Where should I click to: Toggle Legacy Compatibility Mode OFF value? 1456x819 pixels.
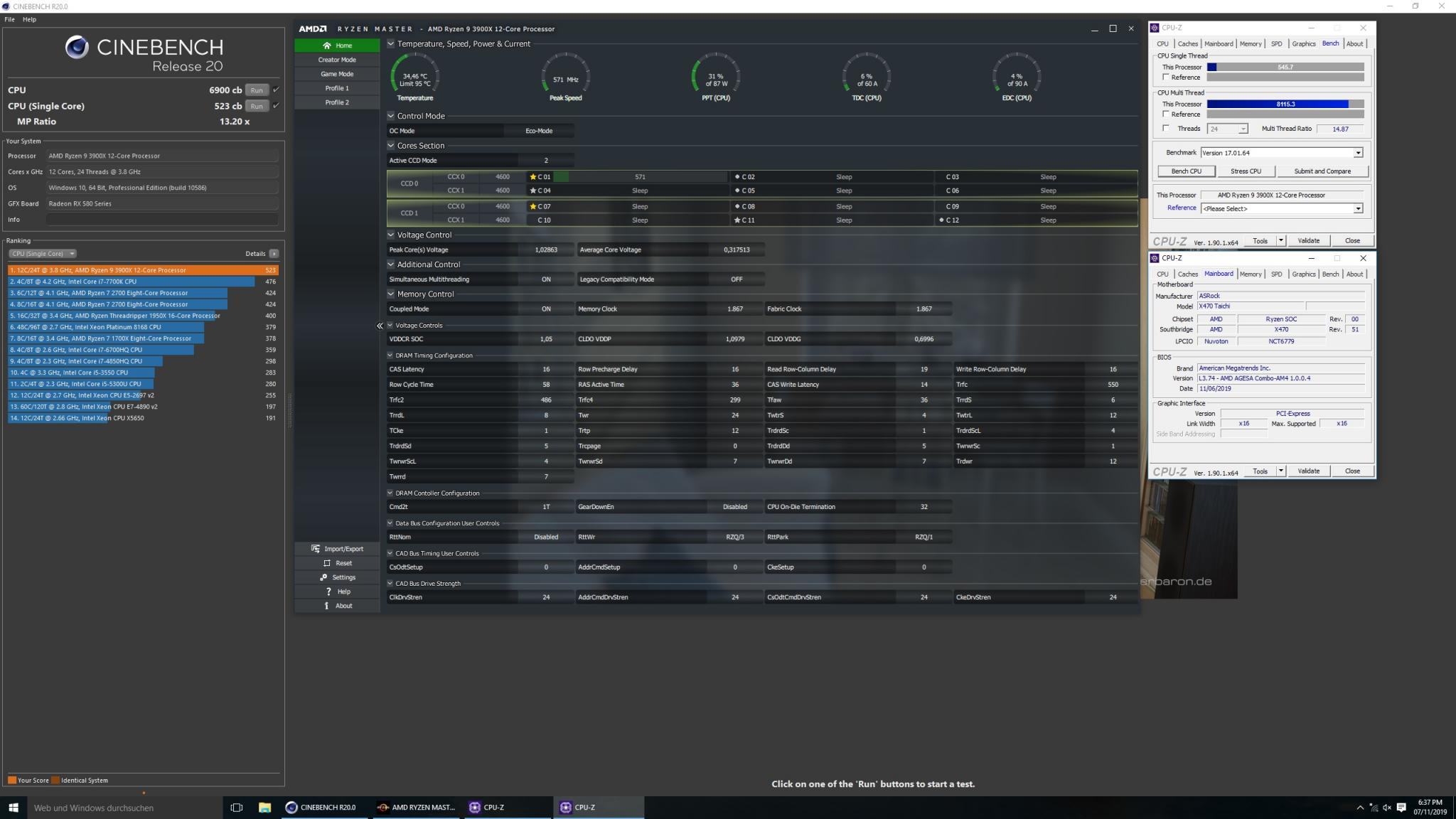[x=737, y=279]
